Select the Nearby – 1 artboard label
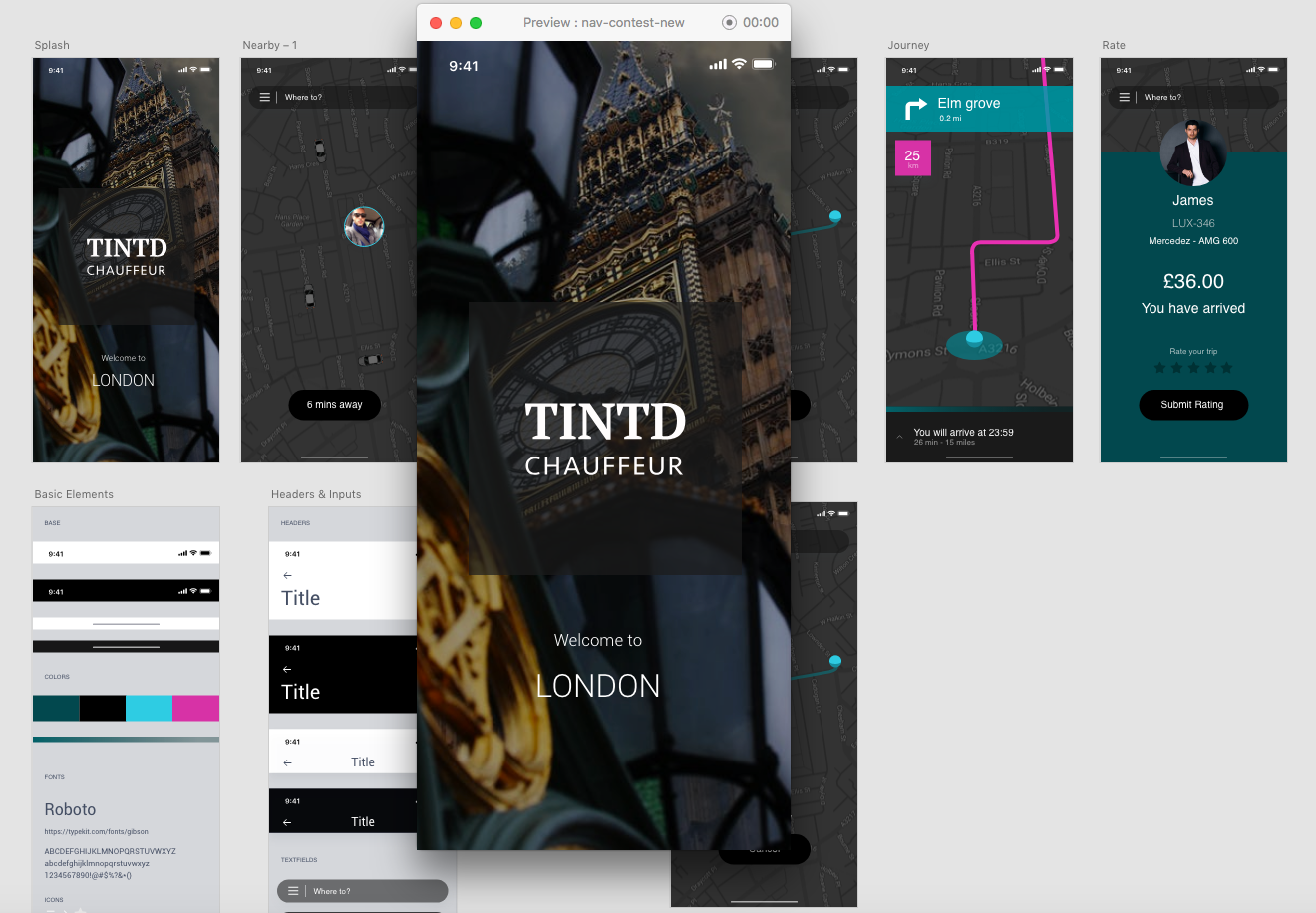This screenshot has width=1316, height=913. tap(270, 45)
